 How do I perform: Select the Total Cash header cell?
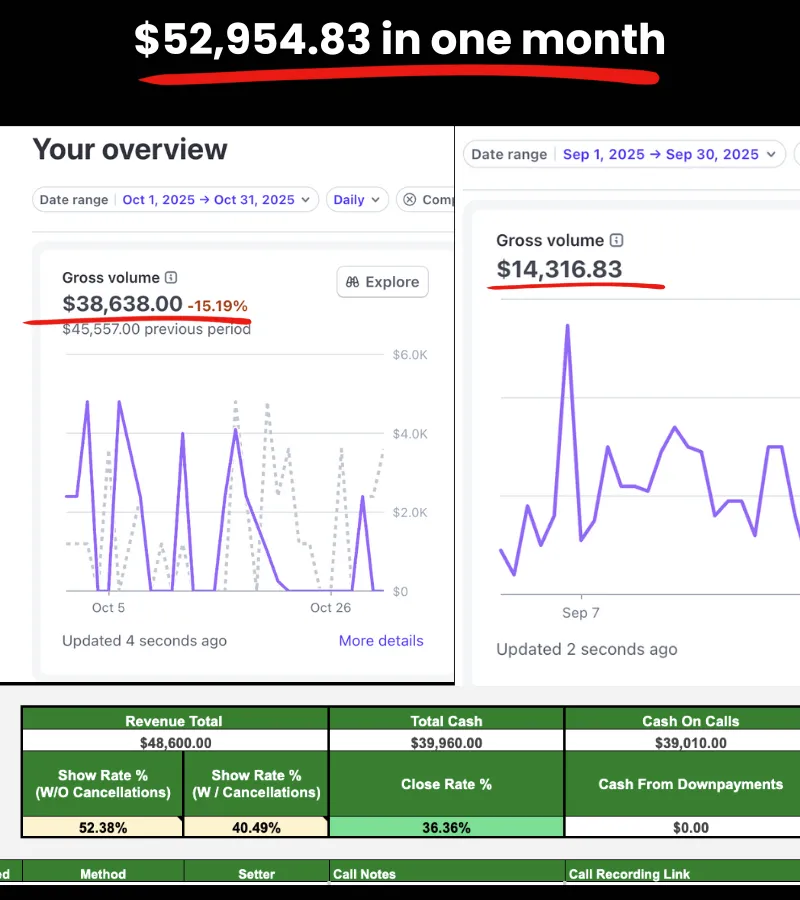coord(446,721)
